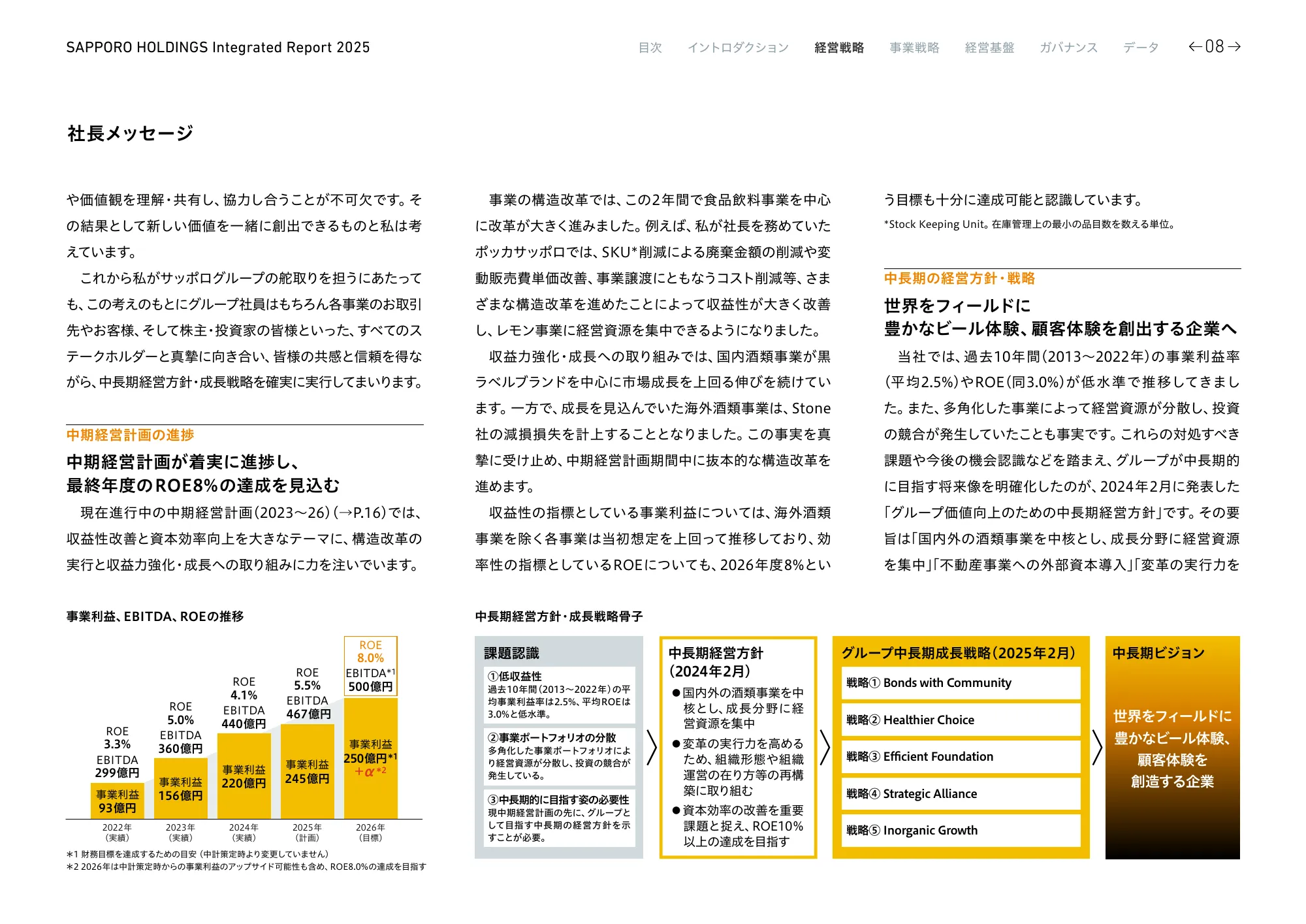
Task: Click the ①低収益性 issue card
Action: [560, 695]
